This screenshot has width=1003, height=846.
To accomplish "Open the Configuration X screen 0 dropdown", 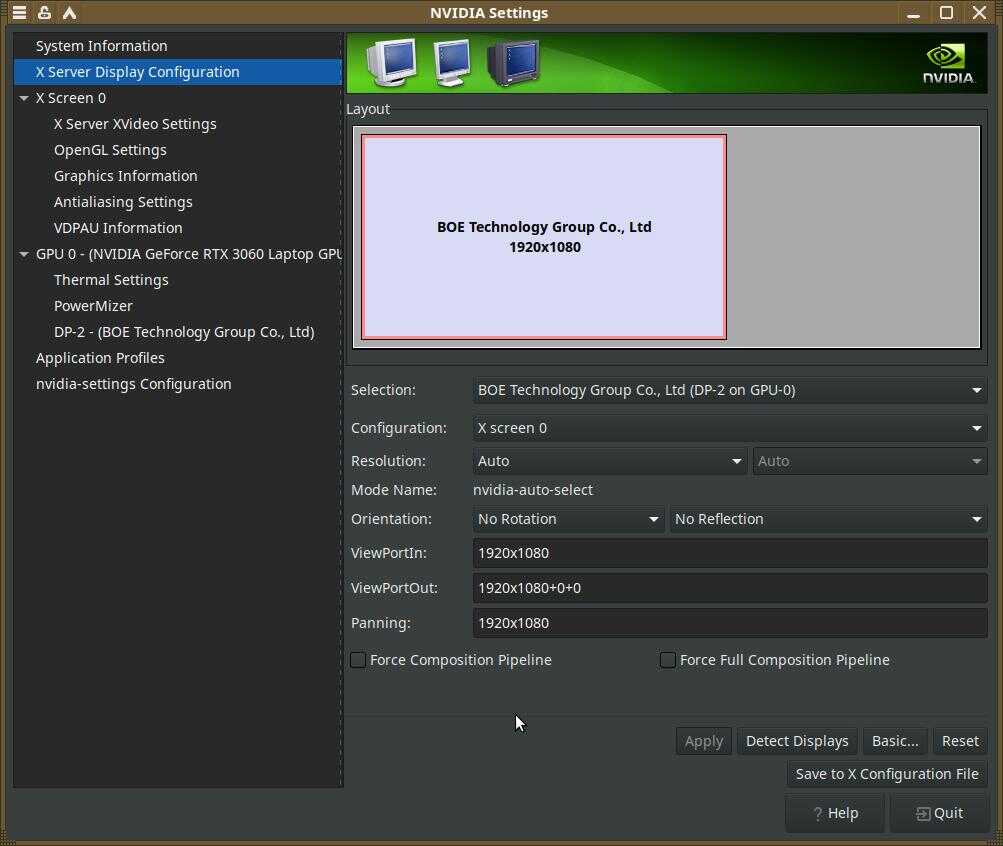I will [x=730, y=428].
